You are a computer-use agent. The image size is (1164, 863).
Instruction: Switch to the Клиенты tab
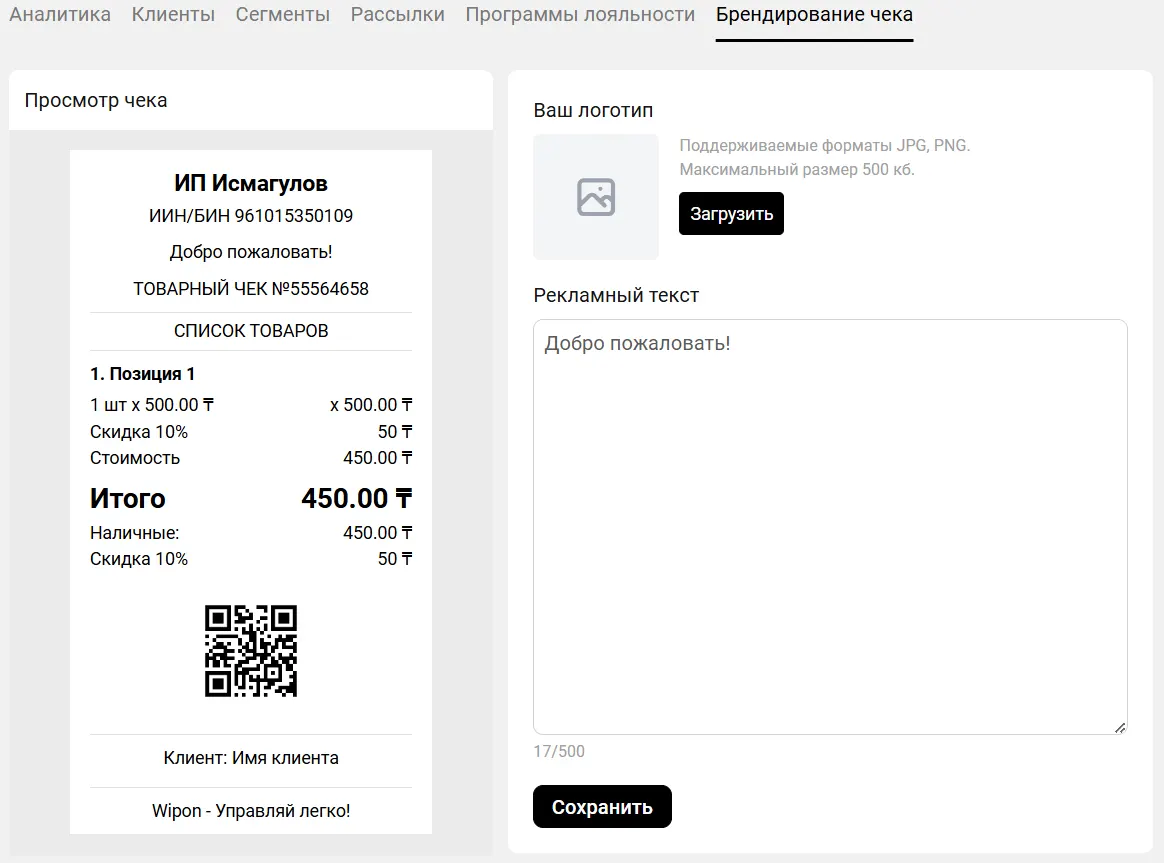tap(173, 15)
